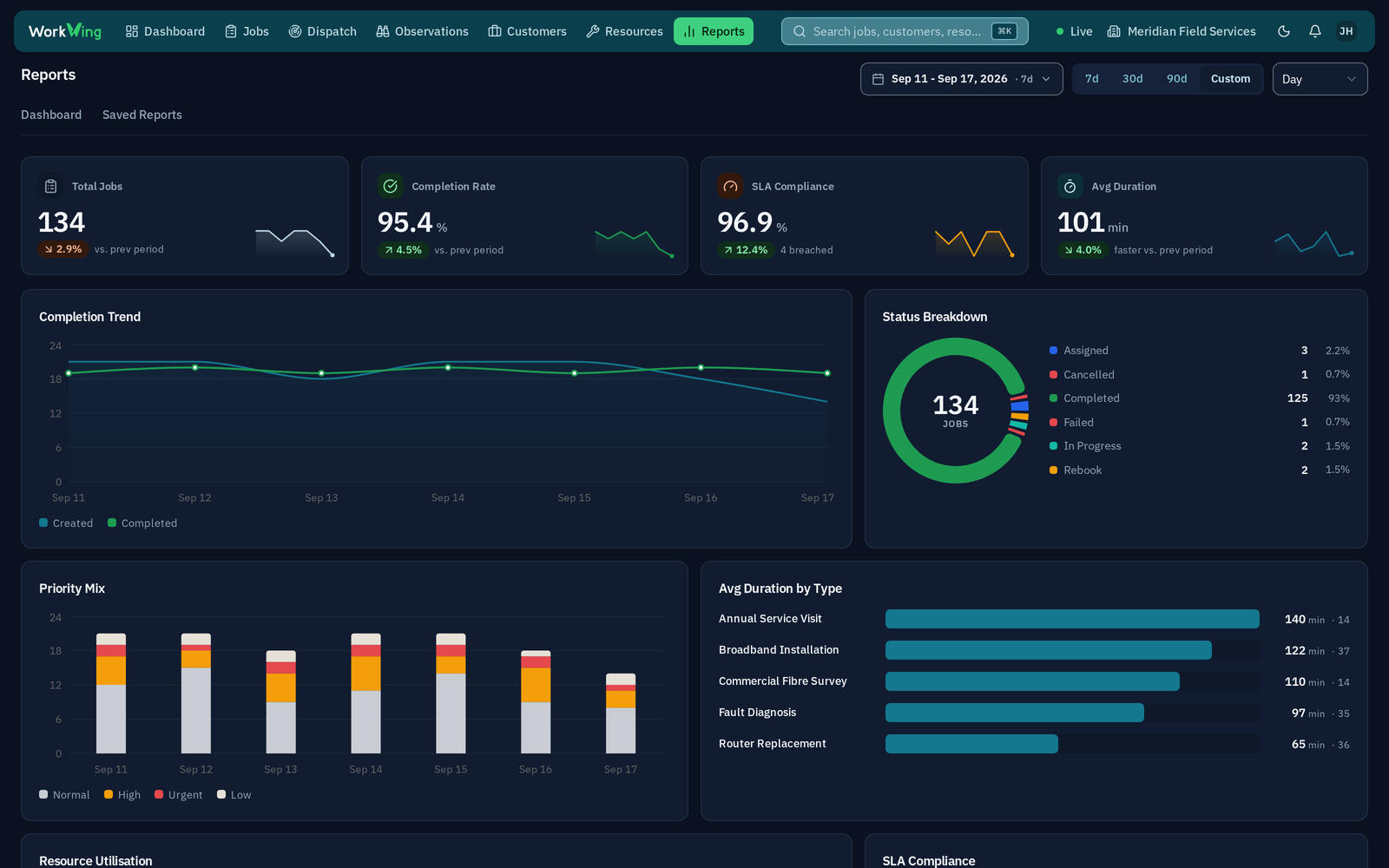Click the ⌘K shortcut badge
This screenshot has width=1389, height=868.
tap(1004, 31)
